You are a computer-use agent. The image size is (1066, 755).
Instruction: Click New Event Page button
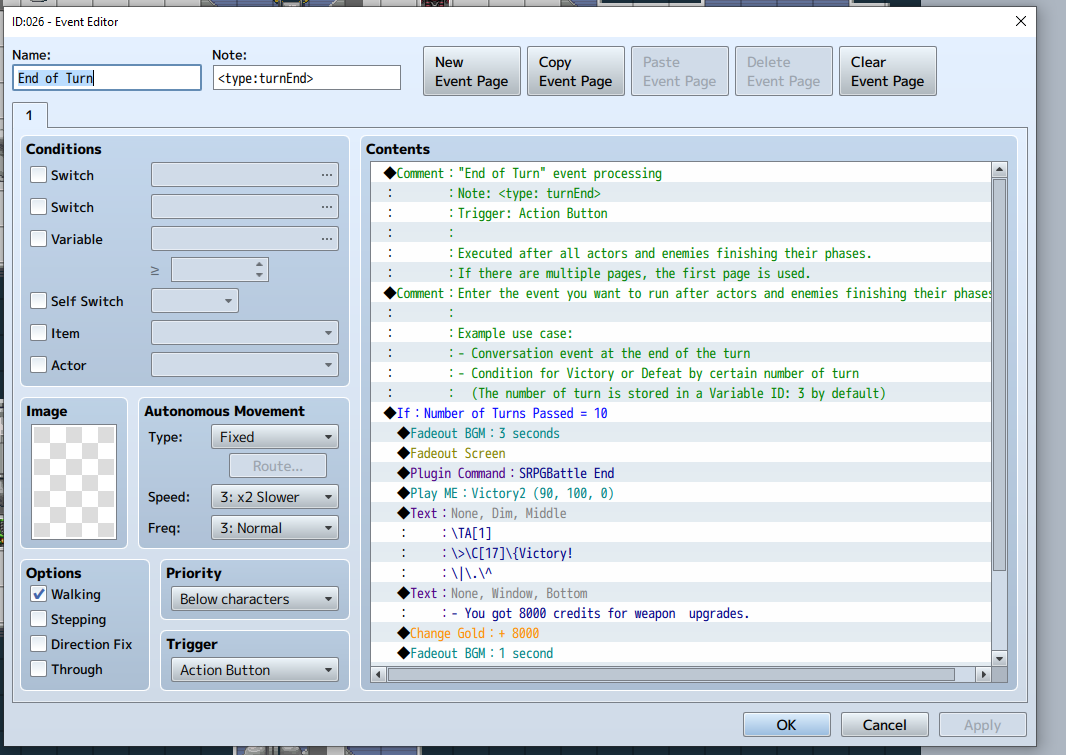click(472, 71)
